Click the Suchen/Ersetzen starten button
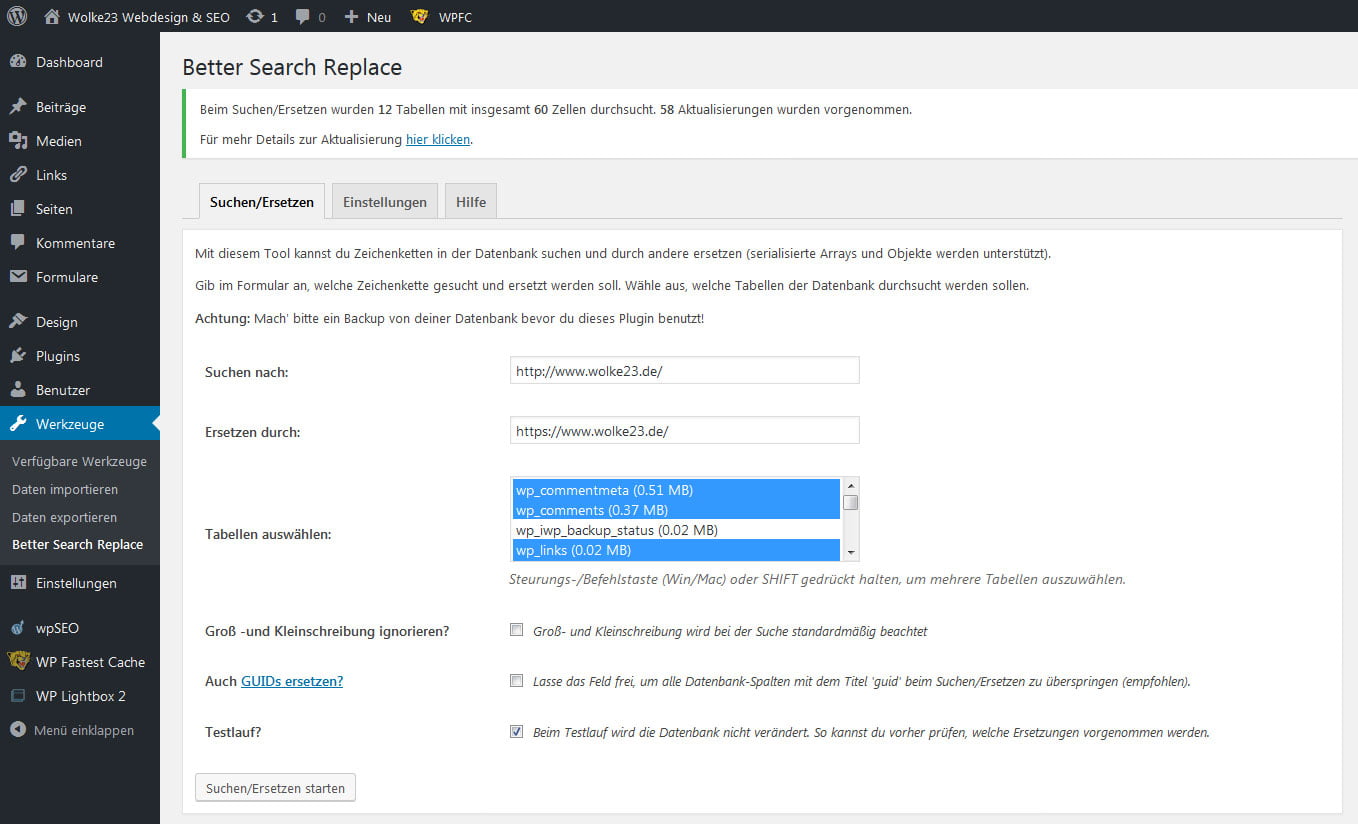1358x824 pixels. [x=275, y=788]
